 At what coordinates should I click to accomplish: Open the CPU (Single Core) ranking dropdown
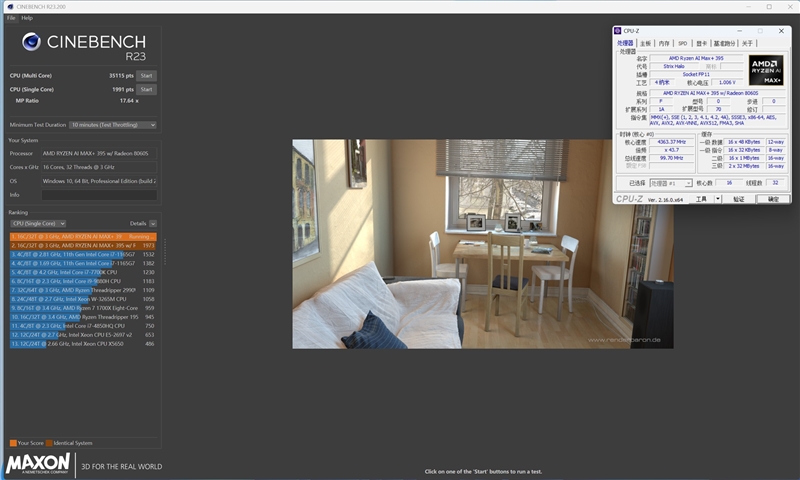pyautogui.click(x=37, y=223)
